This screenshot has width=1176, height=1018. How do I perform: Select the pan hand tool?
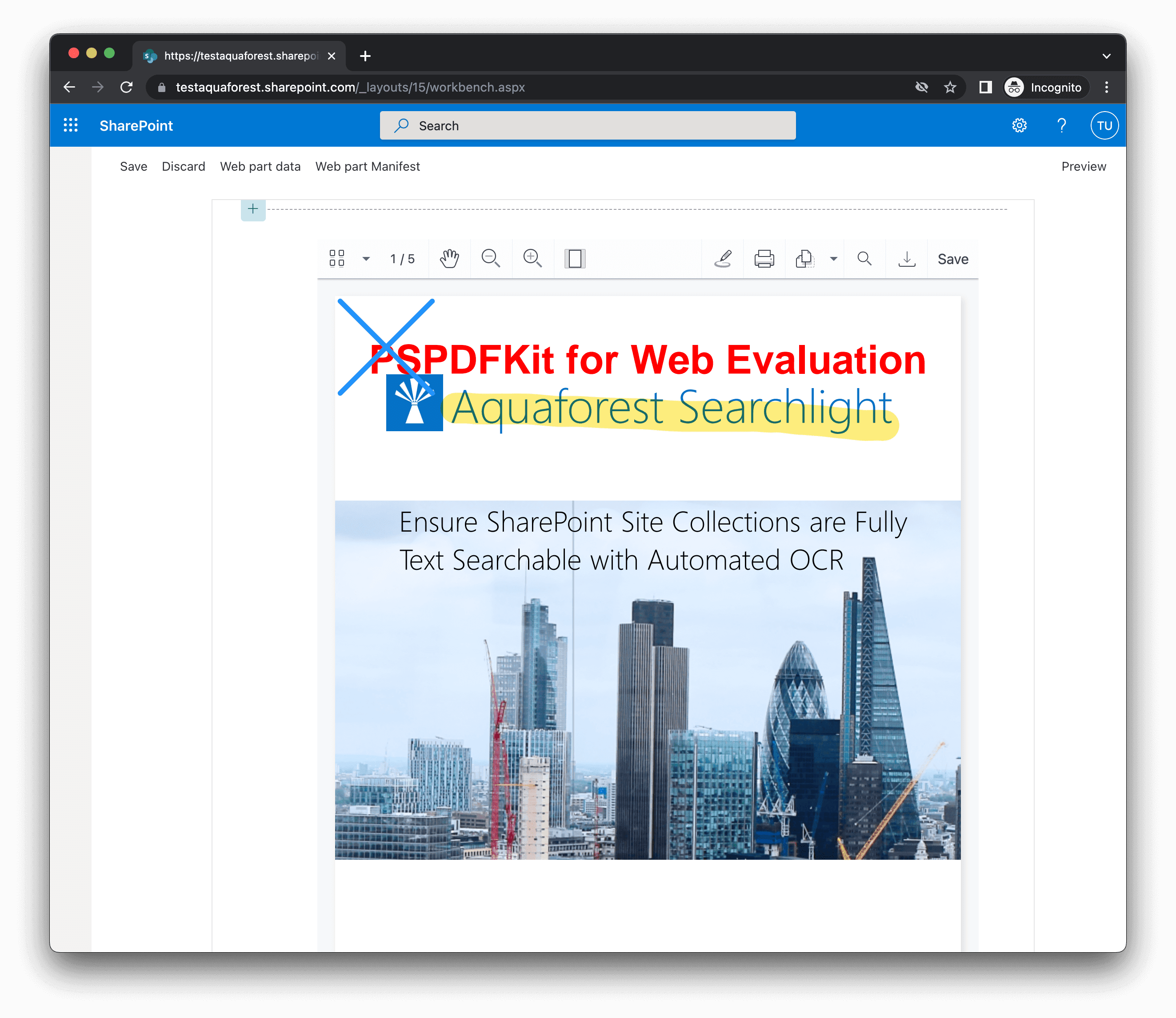pos(449,258)
